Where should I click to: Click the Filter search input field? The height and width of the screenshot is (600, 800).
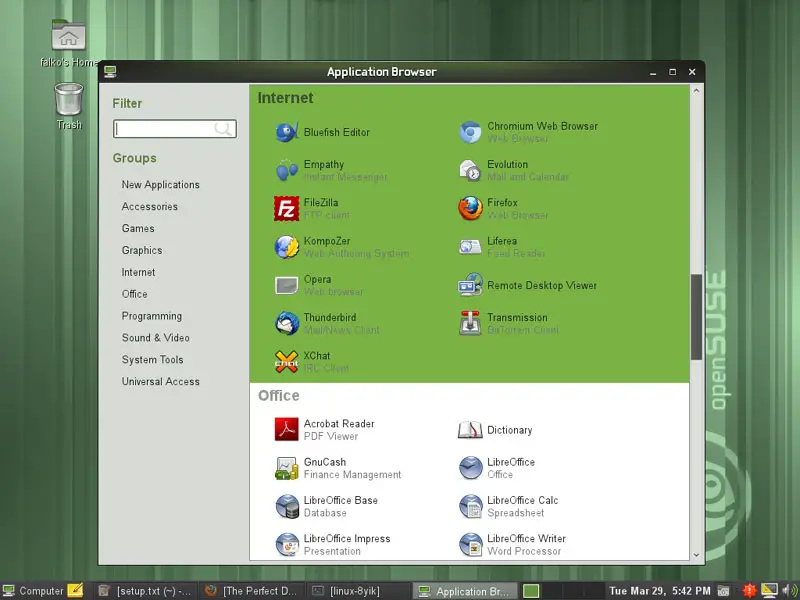coord(174,129)
